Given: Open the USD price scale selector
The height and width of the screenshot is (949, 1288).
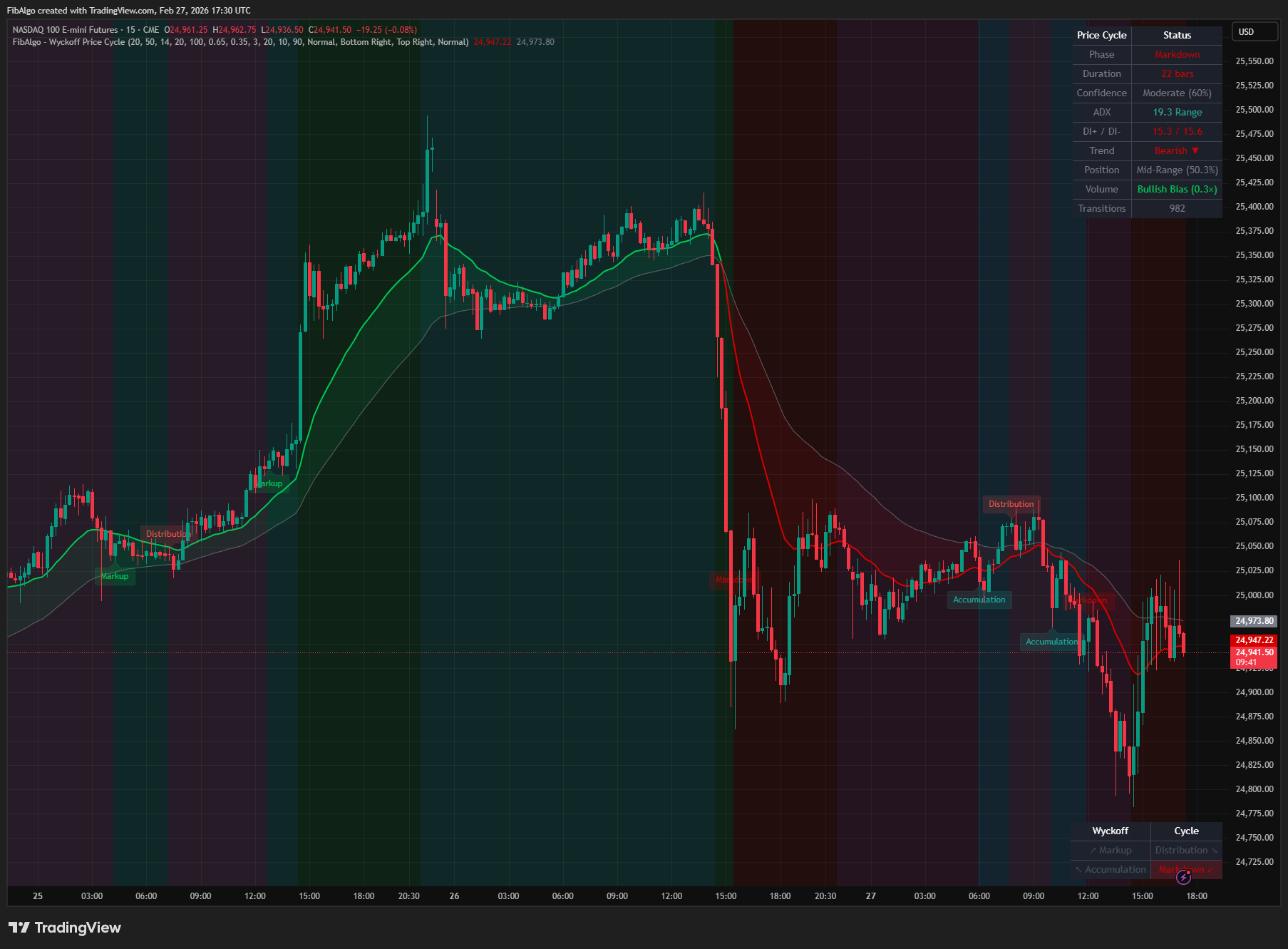Looking at the screenshot, I should (1254, 31).
